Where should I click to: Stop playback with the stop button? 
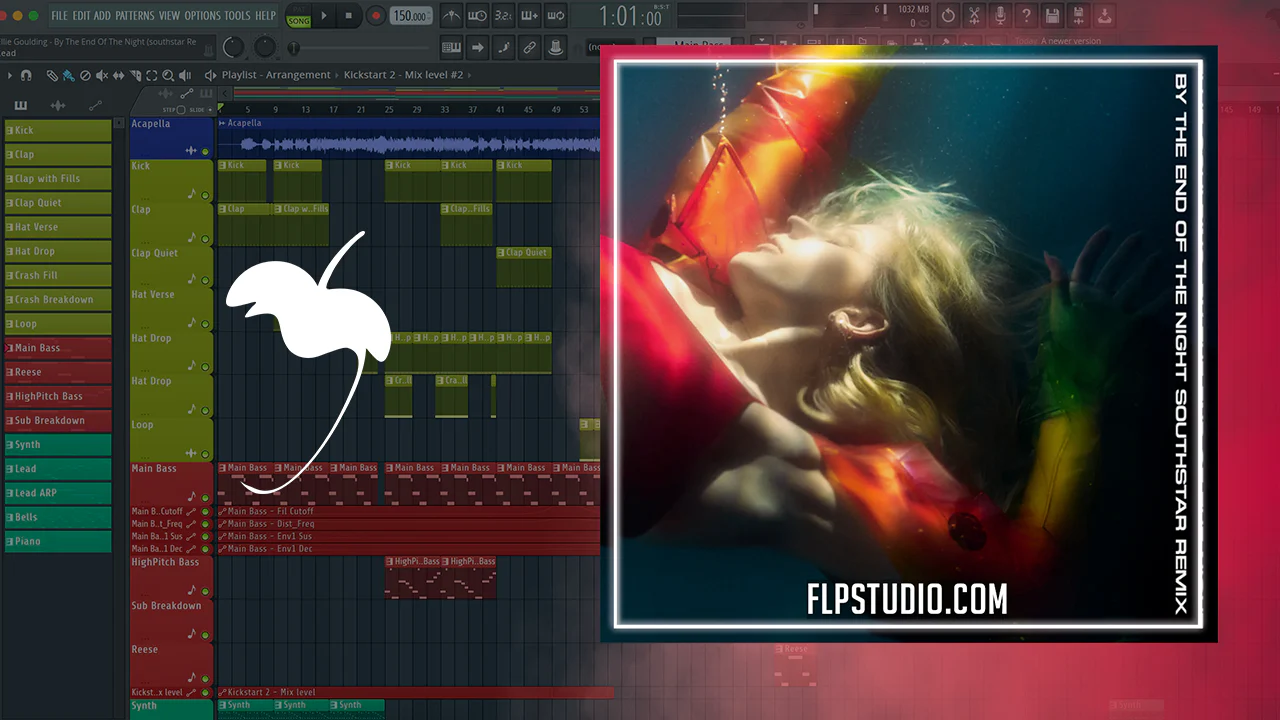pos(348,16)
